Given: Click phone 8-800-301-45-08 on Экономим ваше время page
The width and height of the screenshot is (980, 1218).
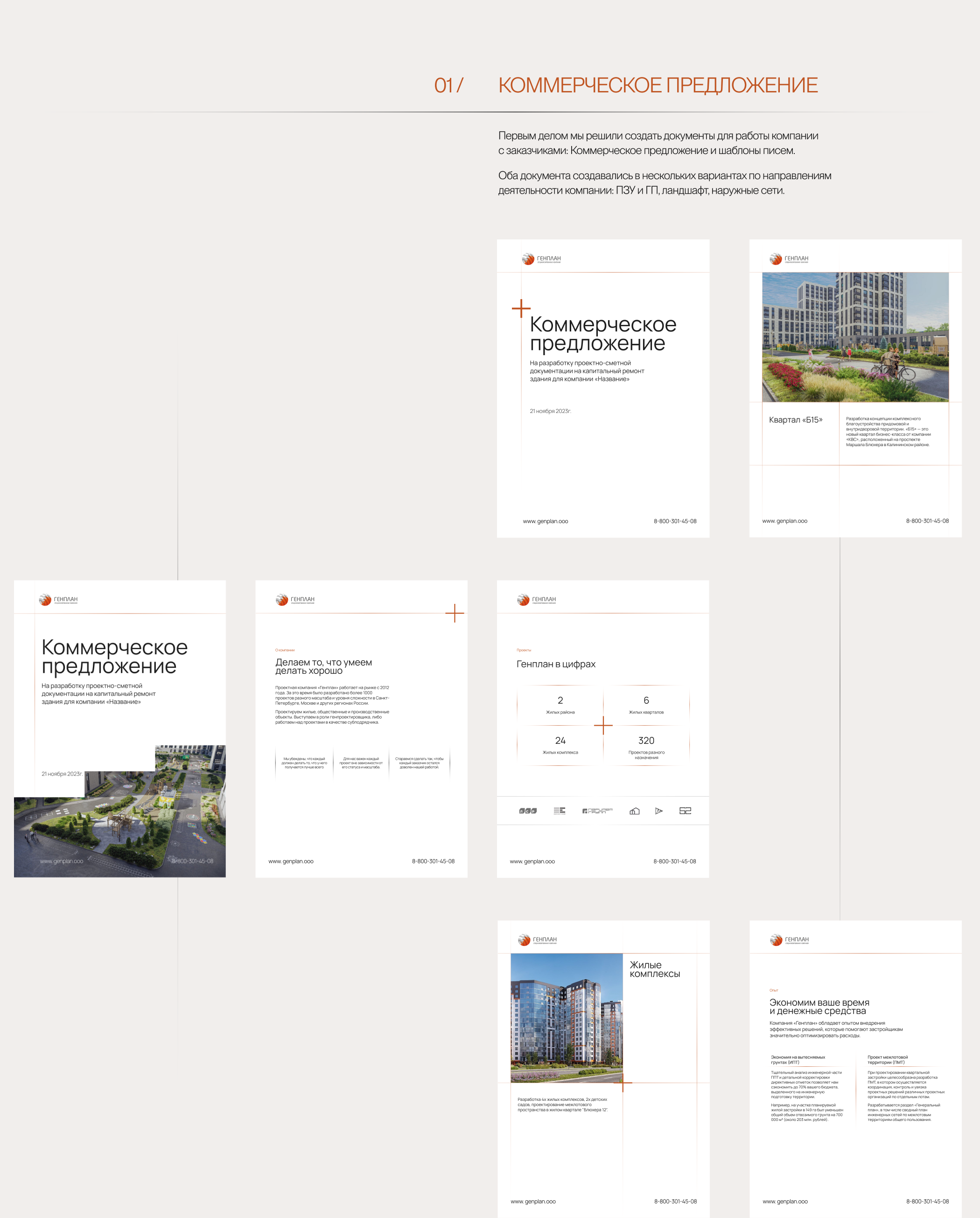Looking at the screenshot, I should click(x=927, y=1201).
